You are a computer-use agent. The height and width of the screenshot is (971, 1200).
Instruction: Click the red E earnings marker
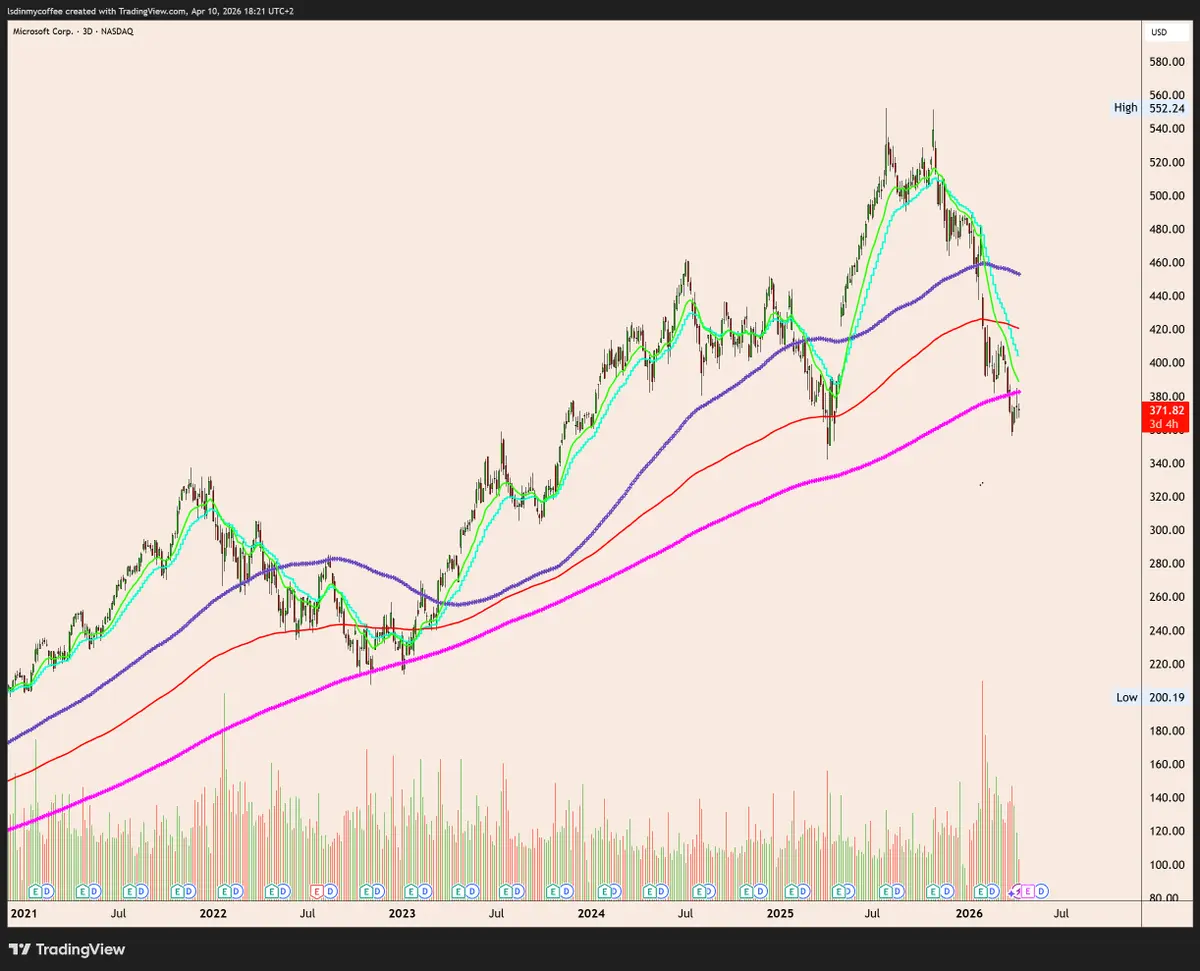317,891
